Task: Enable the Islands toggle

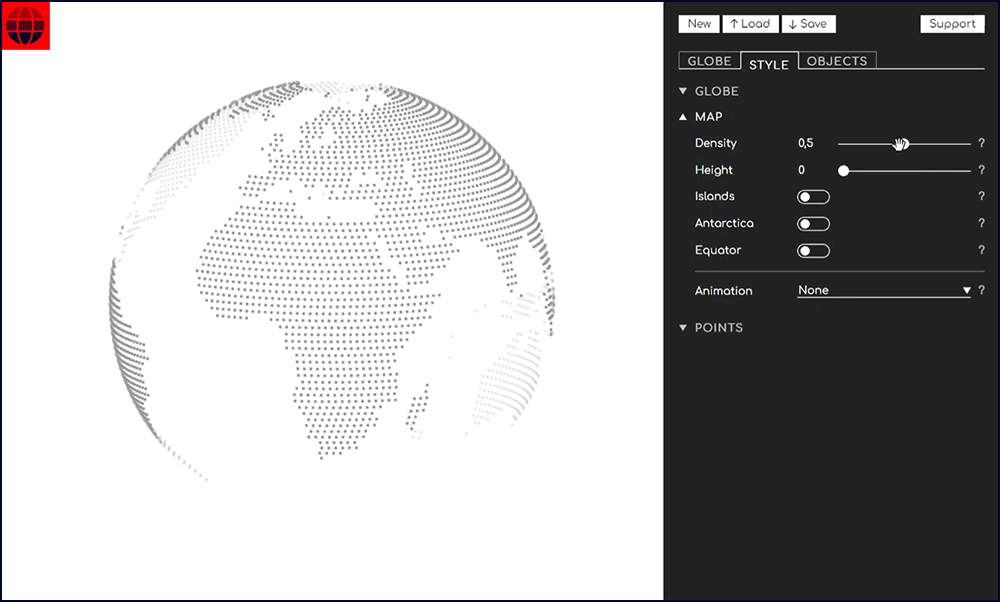Action: pos(813,196)
